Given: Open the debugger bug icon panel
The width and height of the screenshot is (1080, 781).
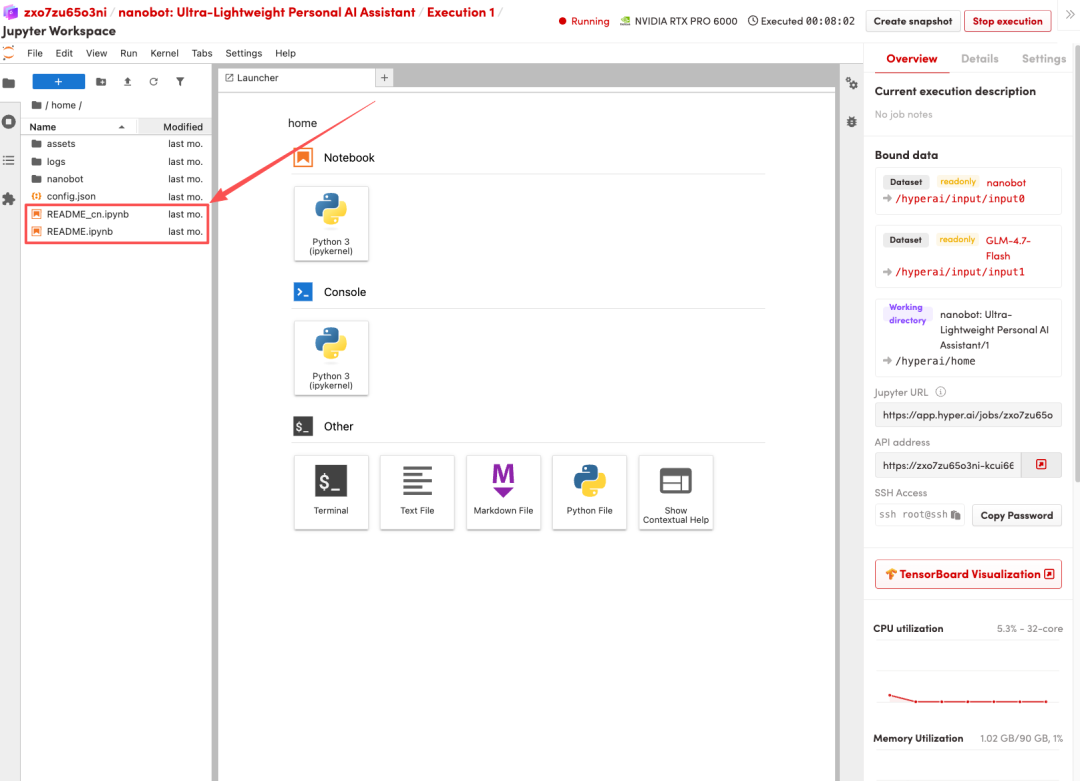Looking at the screenshot, I should (851, 121).
